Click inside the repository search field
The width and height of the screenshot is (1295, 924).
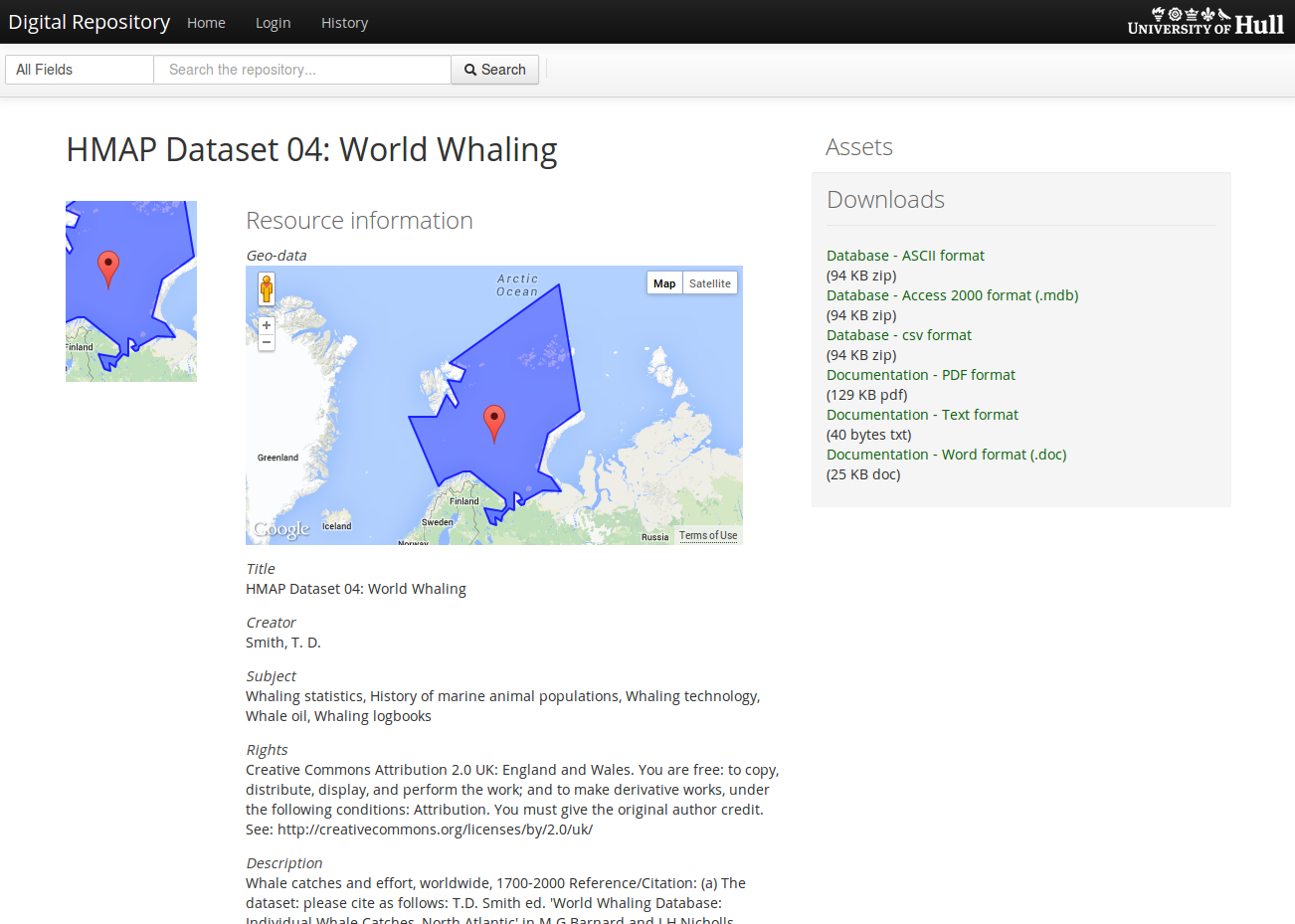[x=301, y=69]
